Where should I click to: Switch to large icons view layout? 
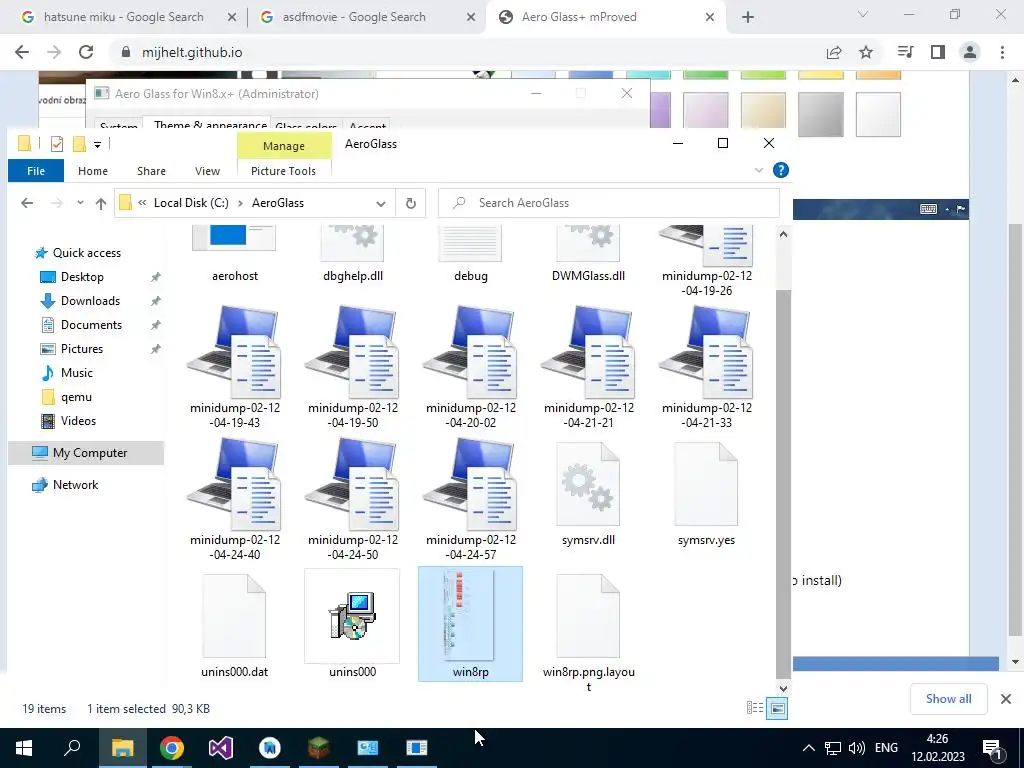[777, 708]
